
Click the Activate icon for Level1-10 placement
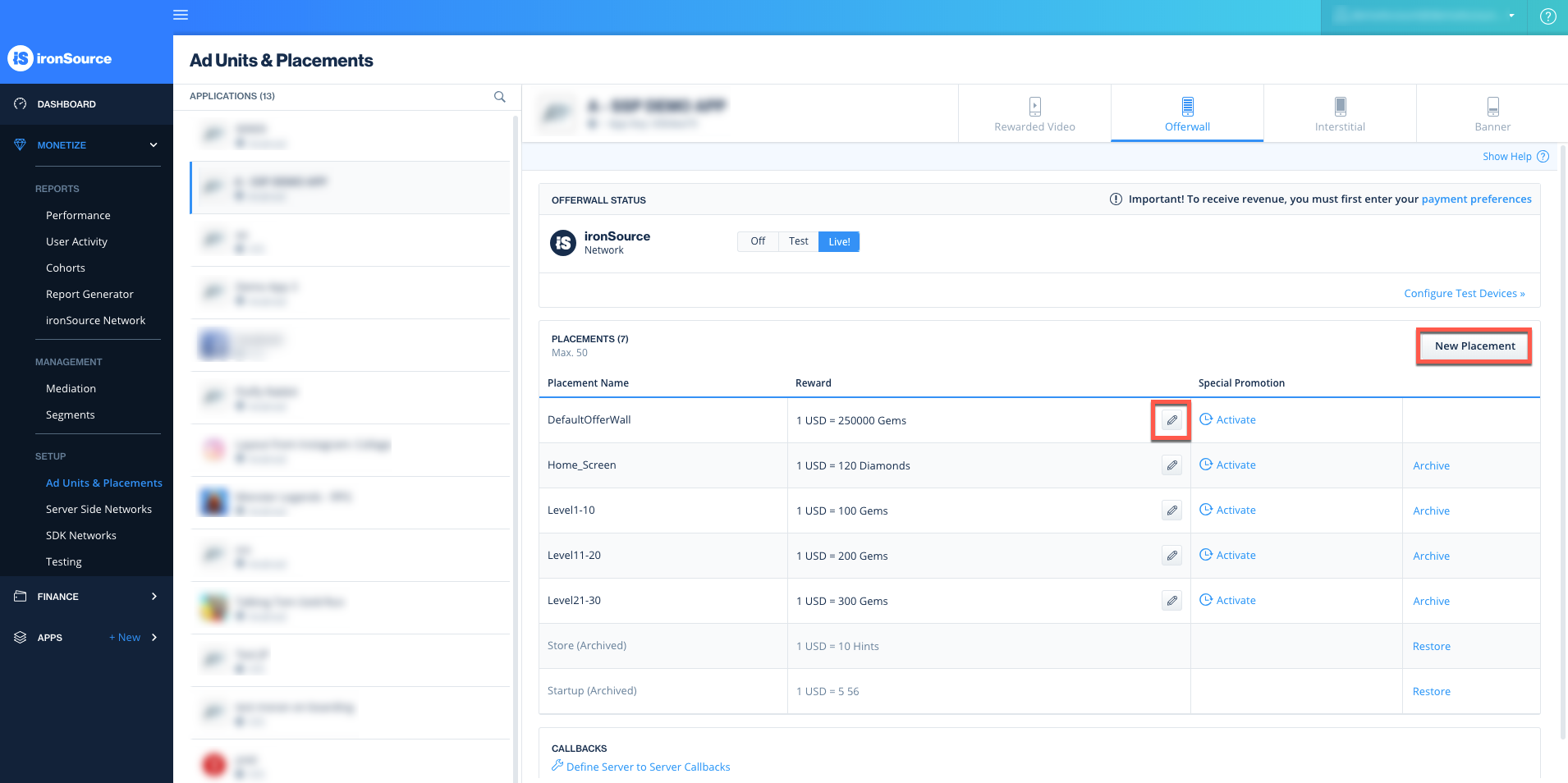1205,510
